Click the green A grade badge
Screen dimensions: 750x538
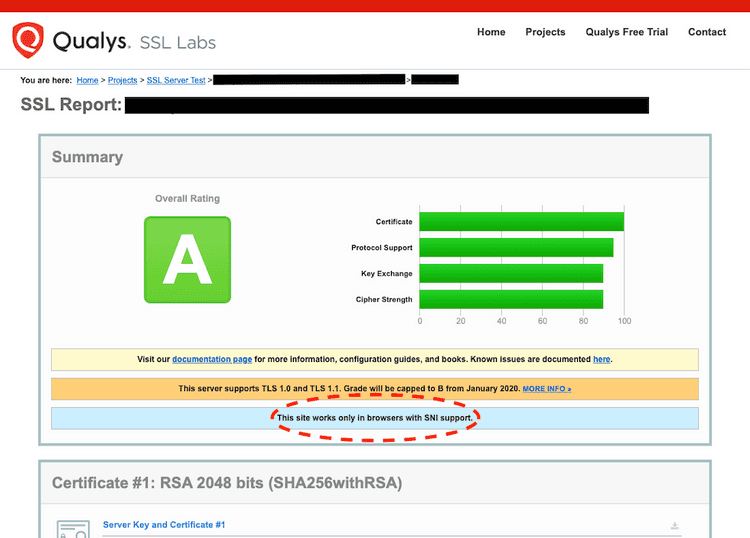coord(187,260)
